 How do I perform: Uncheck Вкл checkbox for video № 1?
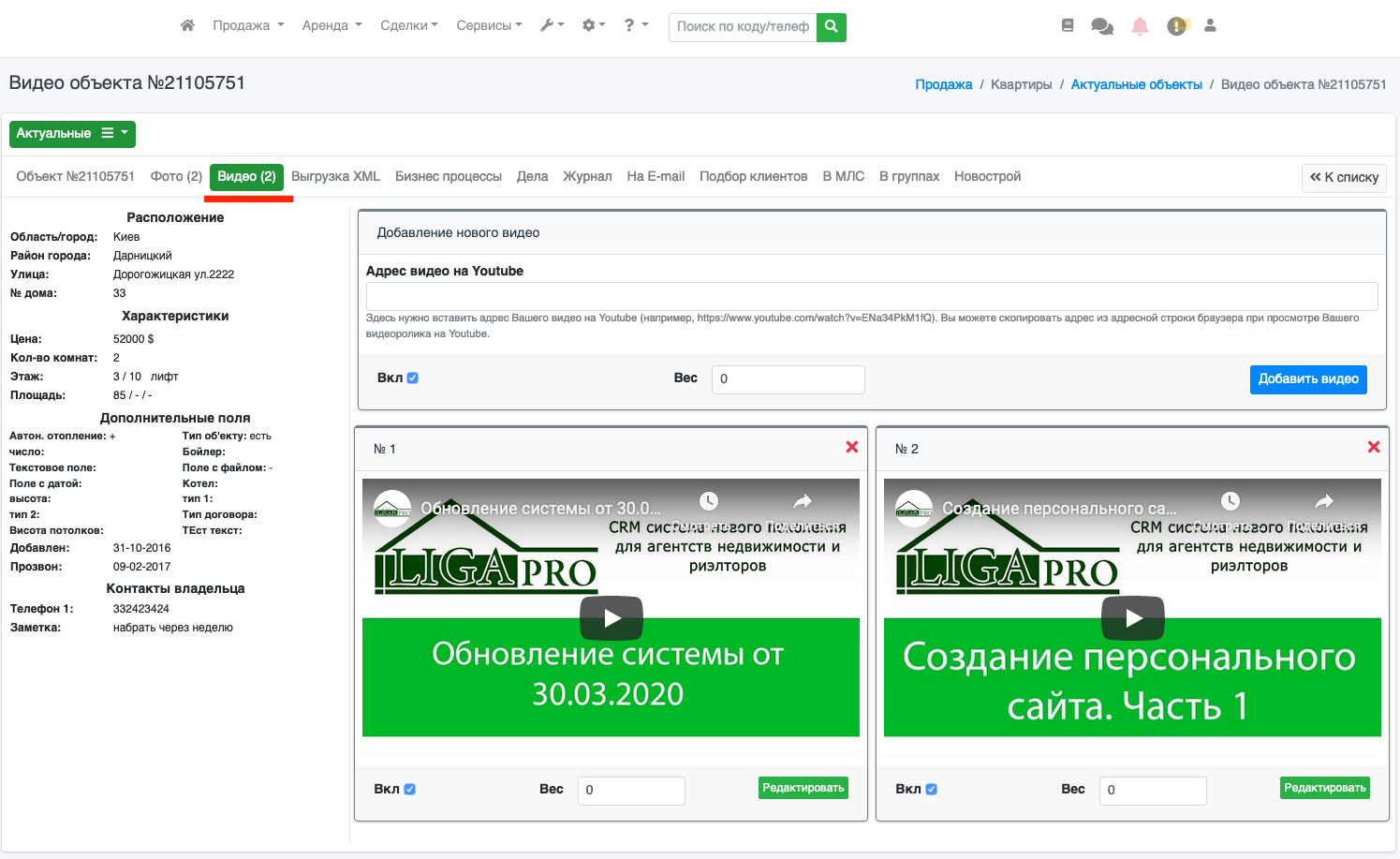point(410,789)
